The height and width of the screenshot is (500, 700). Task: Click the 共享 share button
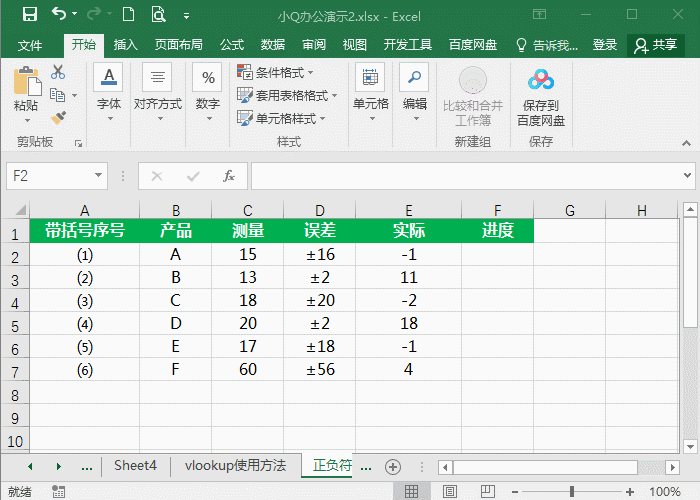click(x=656, y=45)
